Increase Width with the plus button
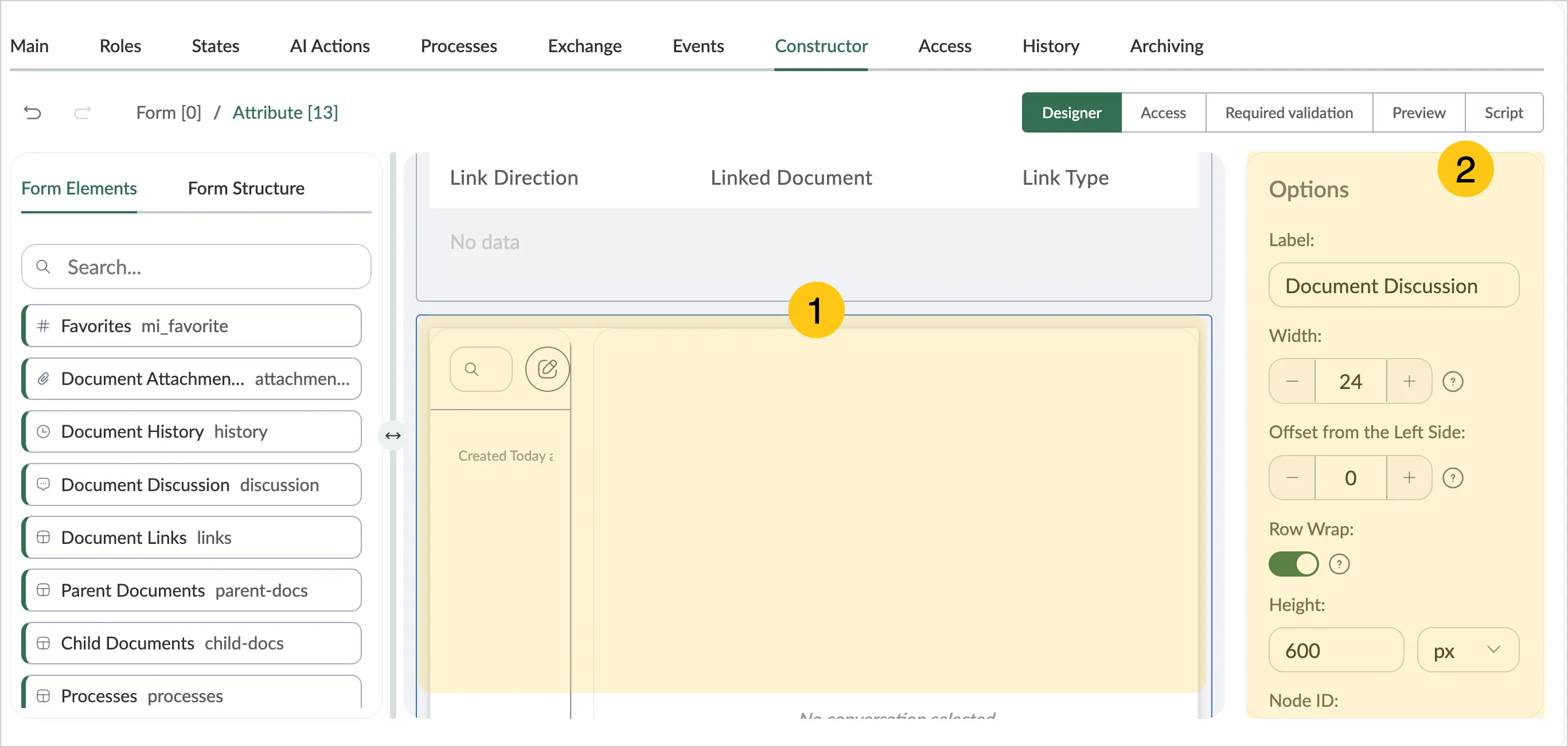Image resolution: width=1568 pixels, height=747 pixels. [1409, 381]
